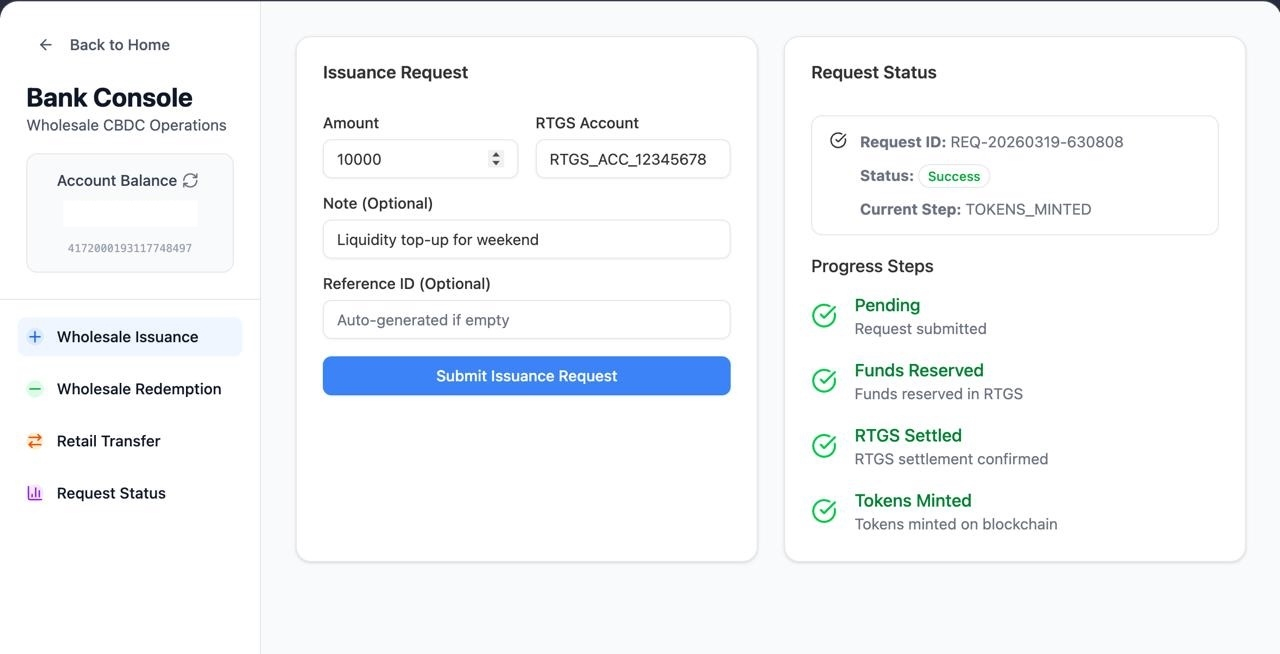The width and height of the screenshot is (1280, 654).
Task: Refresh the account balance
Action: tap(190, 180)
